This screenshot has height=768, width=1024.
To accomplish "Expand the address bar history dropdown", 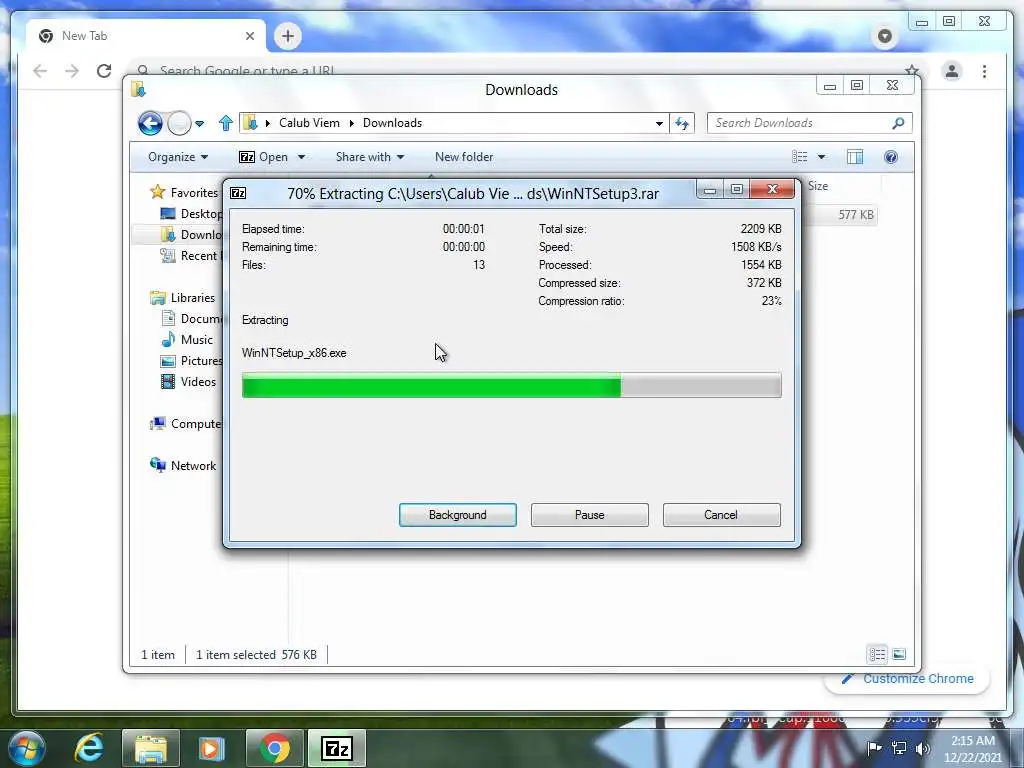I will click(659, 123).
